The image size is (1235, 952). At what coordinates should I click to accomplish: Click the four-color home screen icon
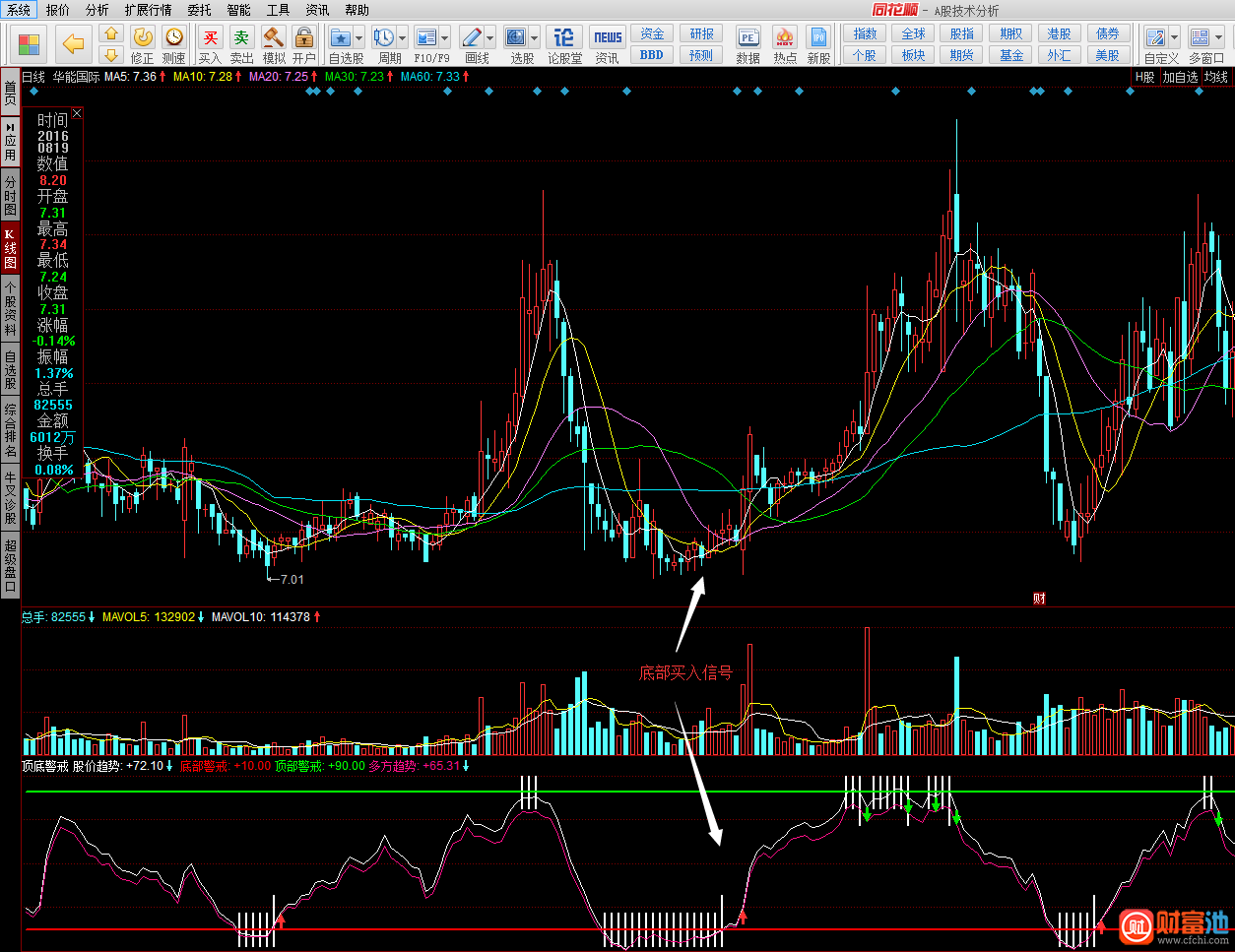point(30,44)
